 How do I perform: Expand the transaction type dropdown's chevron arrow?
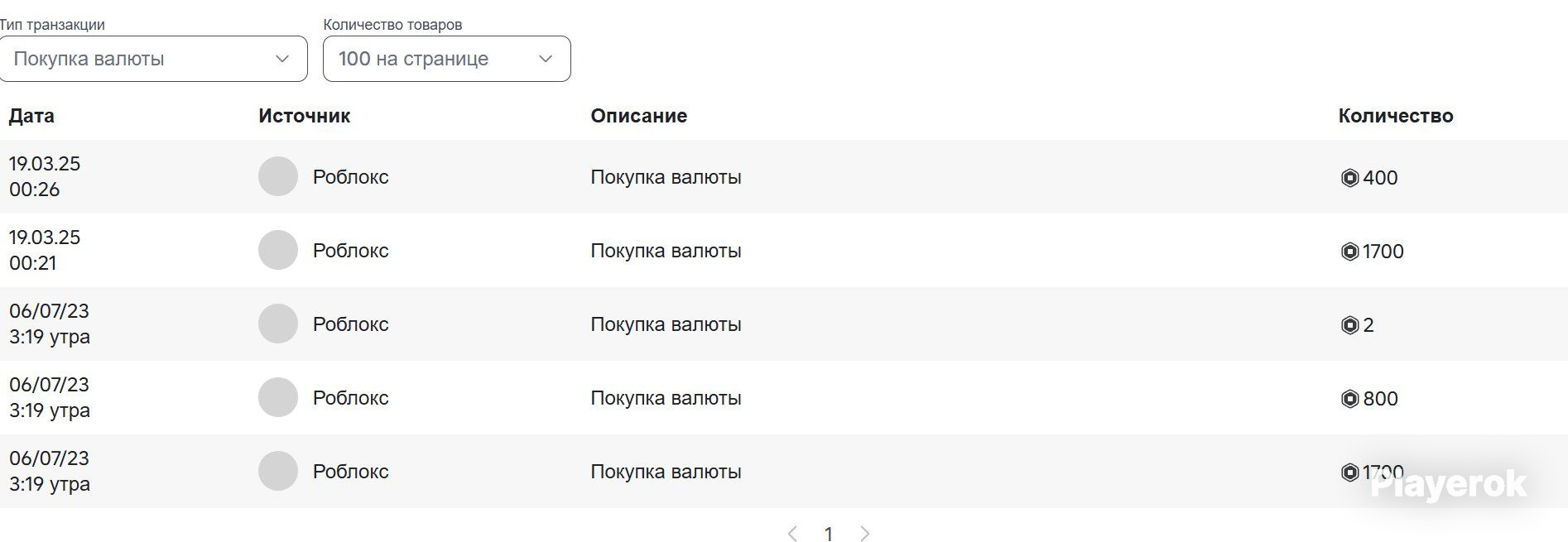(x=282, y=59)
